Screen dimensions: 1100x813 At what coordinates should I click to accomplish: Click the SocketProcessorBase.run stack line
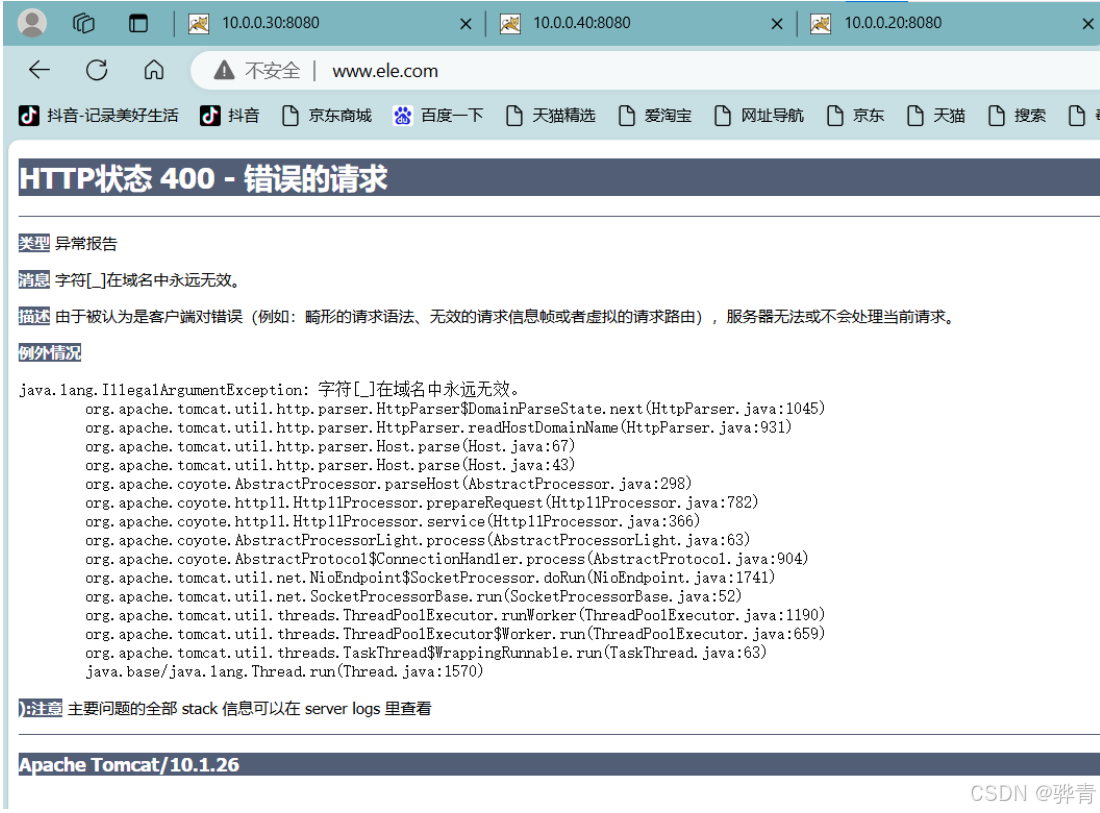click(x=413, y=597)
